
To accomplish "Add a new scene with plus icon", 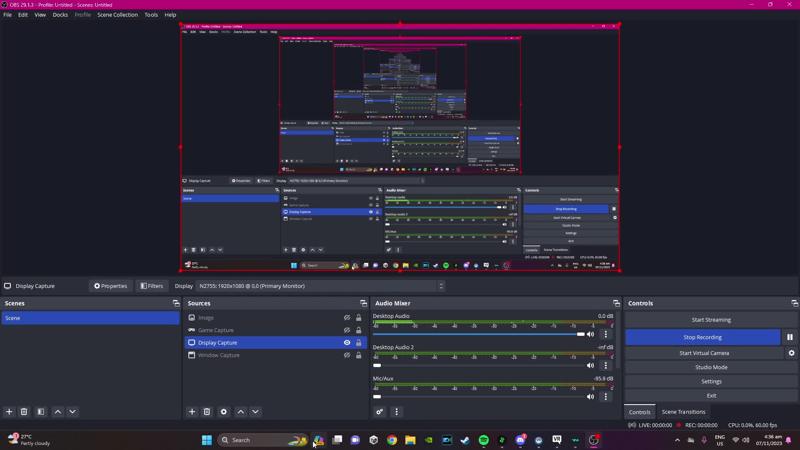I will pos(9,412).
